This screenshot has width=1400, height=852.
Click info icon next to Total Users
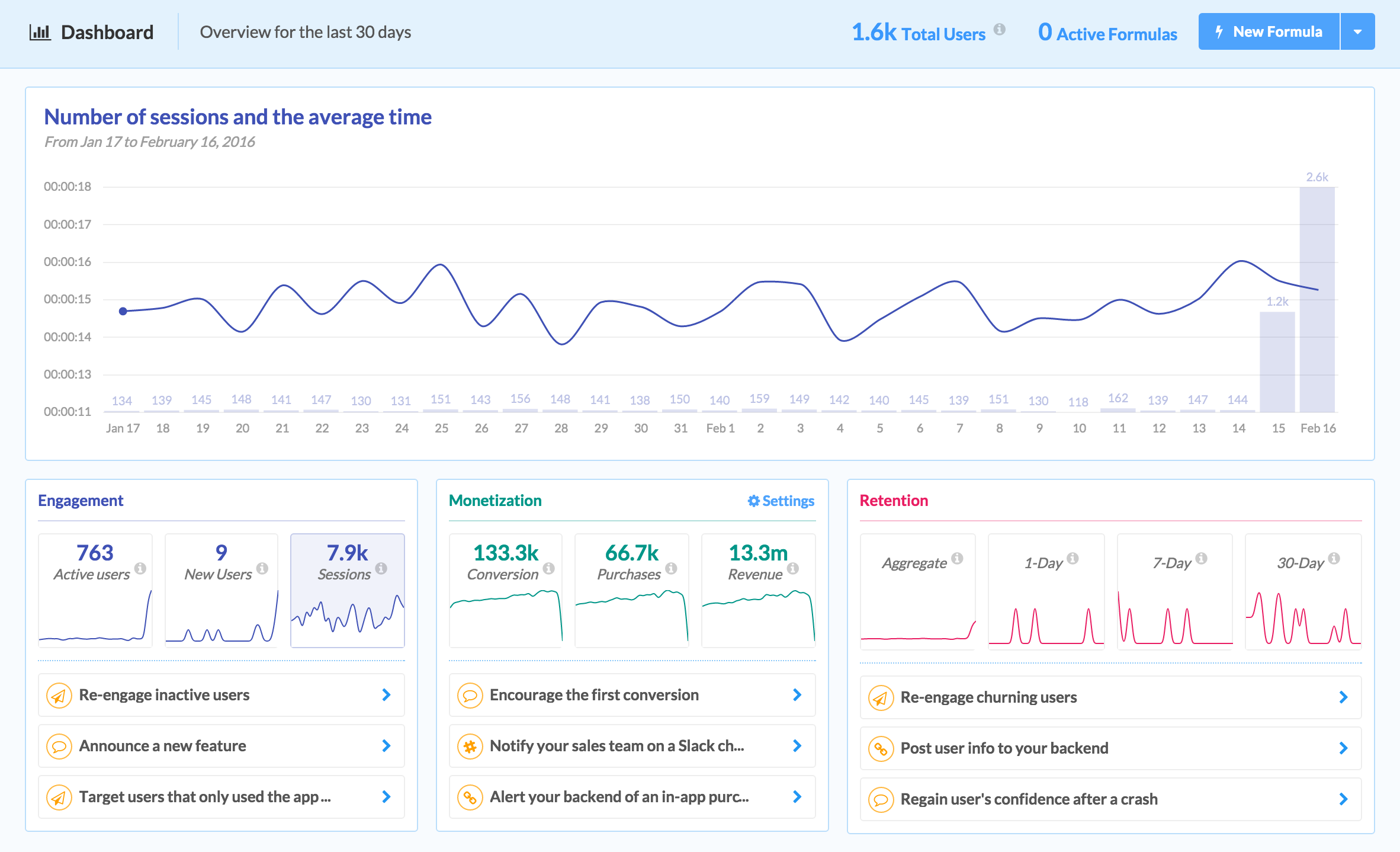tap(1000, 29)
